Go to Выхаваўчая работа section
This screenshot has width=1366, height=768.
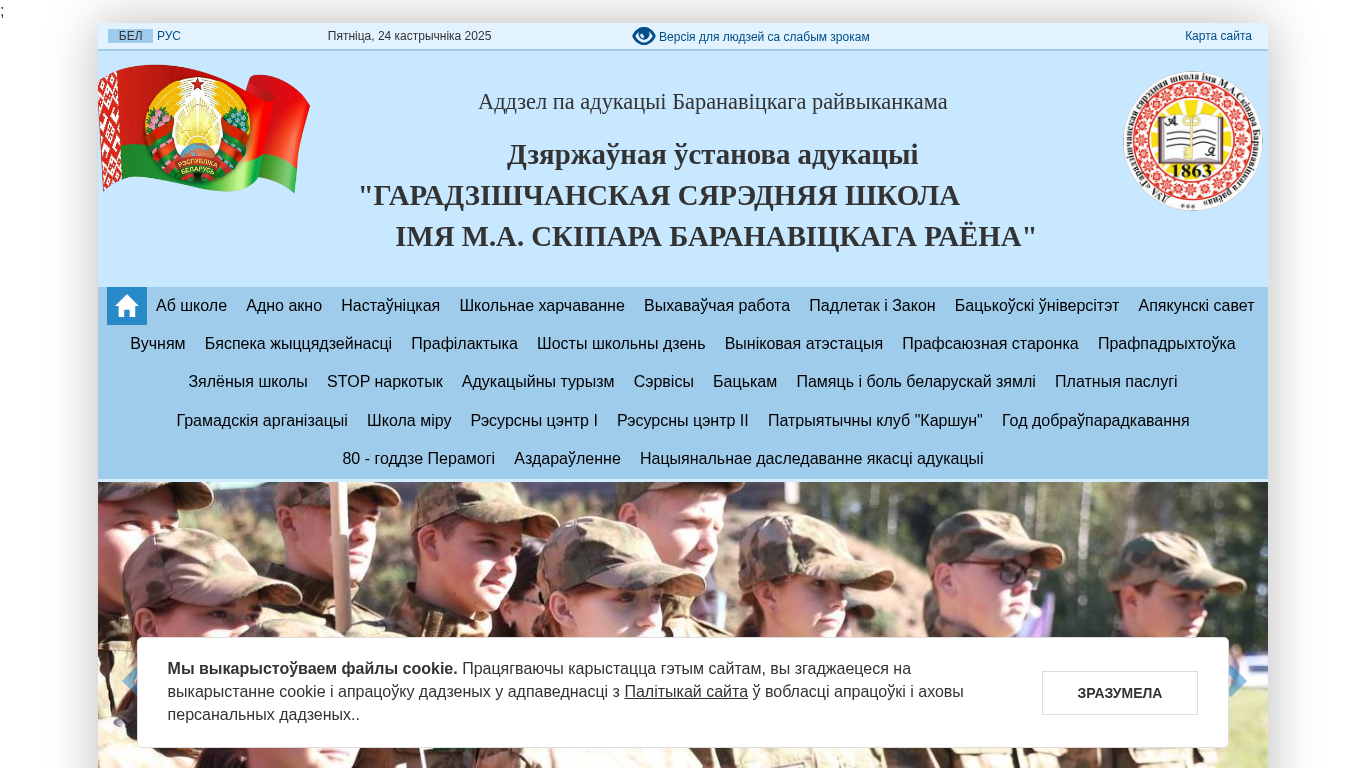click(717, 306)
